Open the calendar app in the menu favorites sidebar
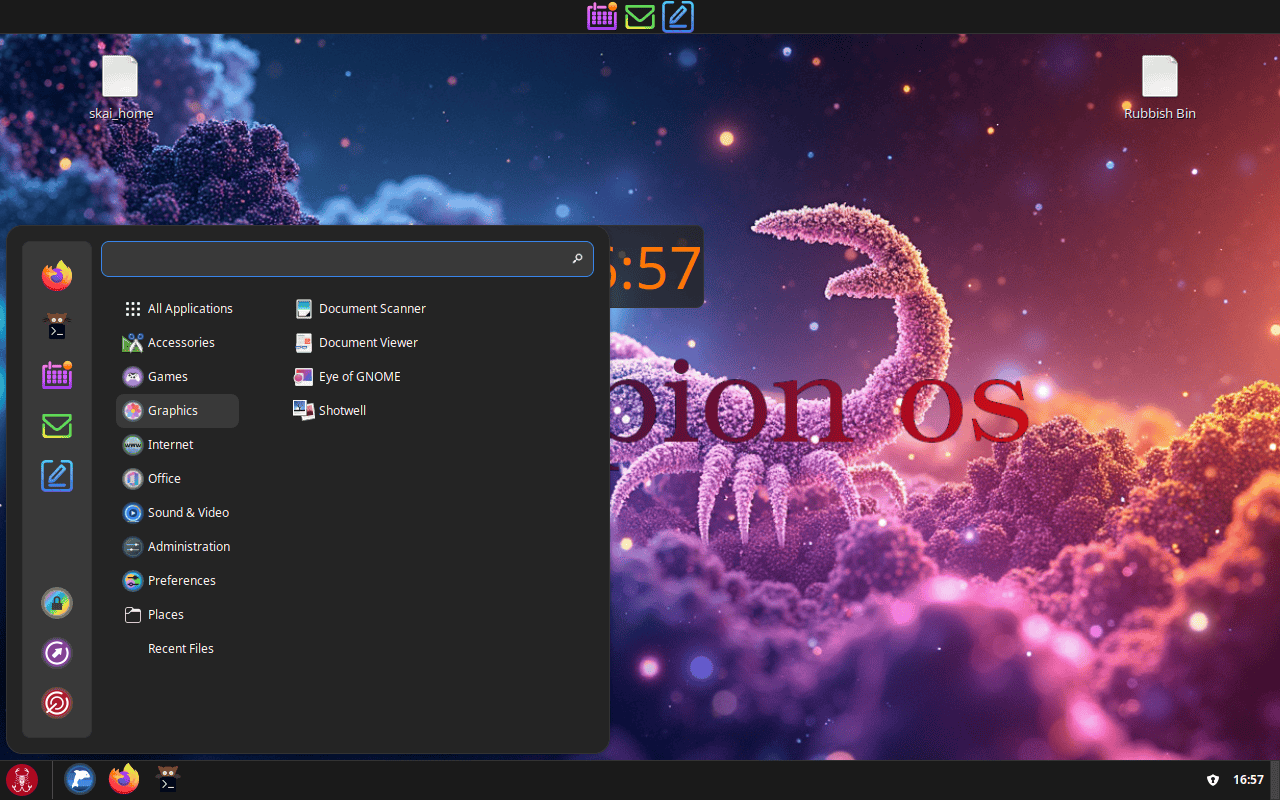 [x=57, y=375]
